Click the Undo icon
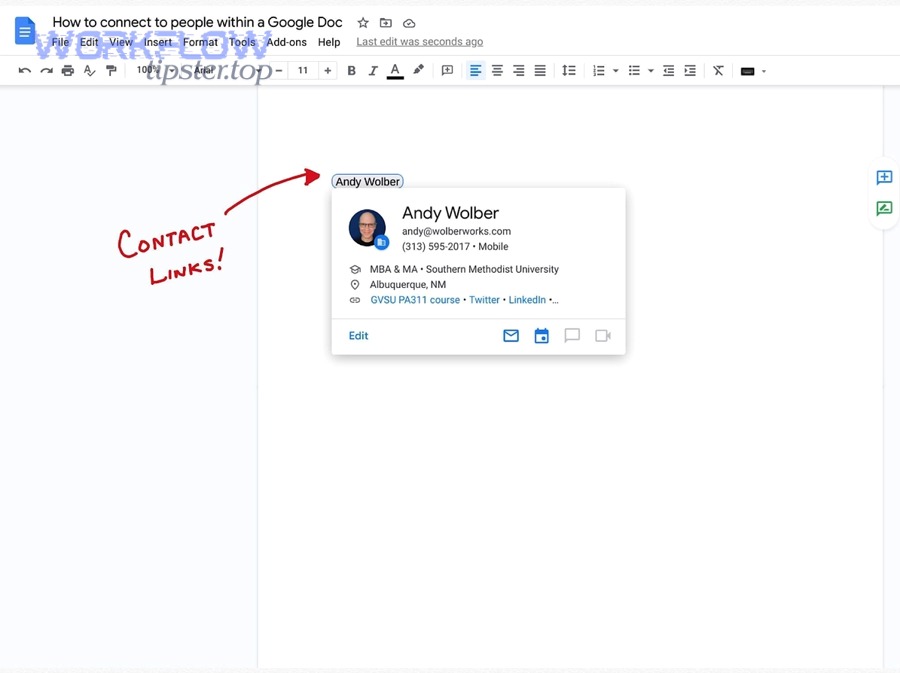Image resolution: width=900 pixels, height=673 pixels. pyautogui.click(x=24, y=70)
